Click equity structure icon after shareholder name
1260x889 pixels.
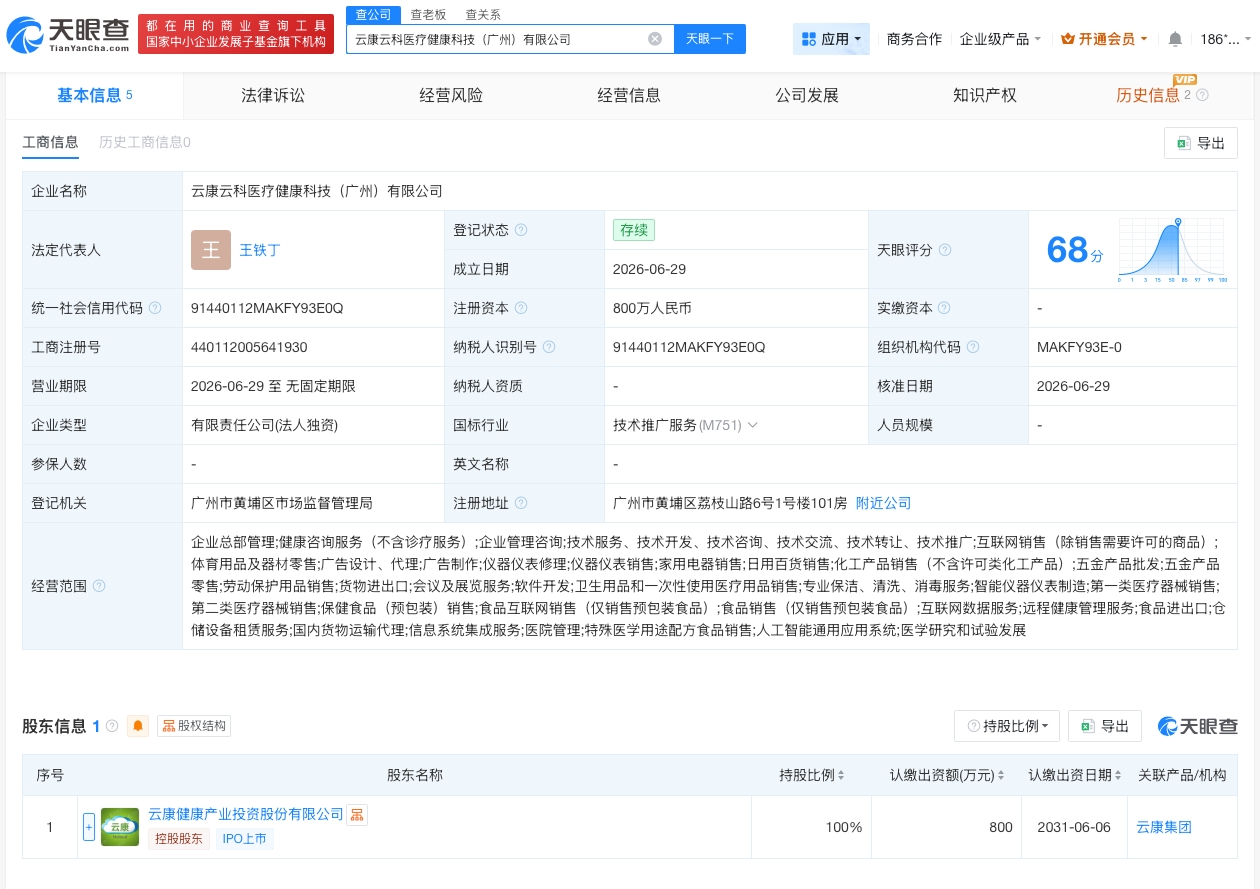pos(357,815)
